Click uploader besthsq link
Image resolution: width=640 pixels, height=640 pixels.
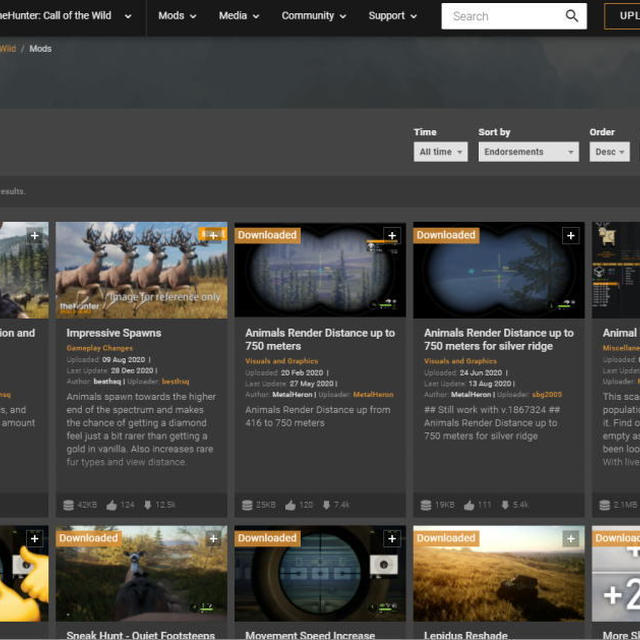pyautogui.click(x=176, y=382)
